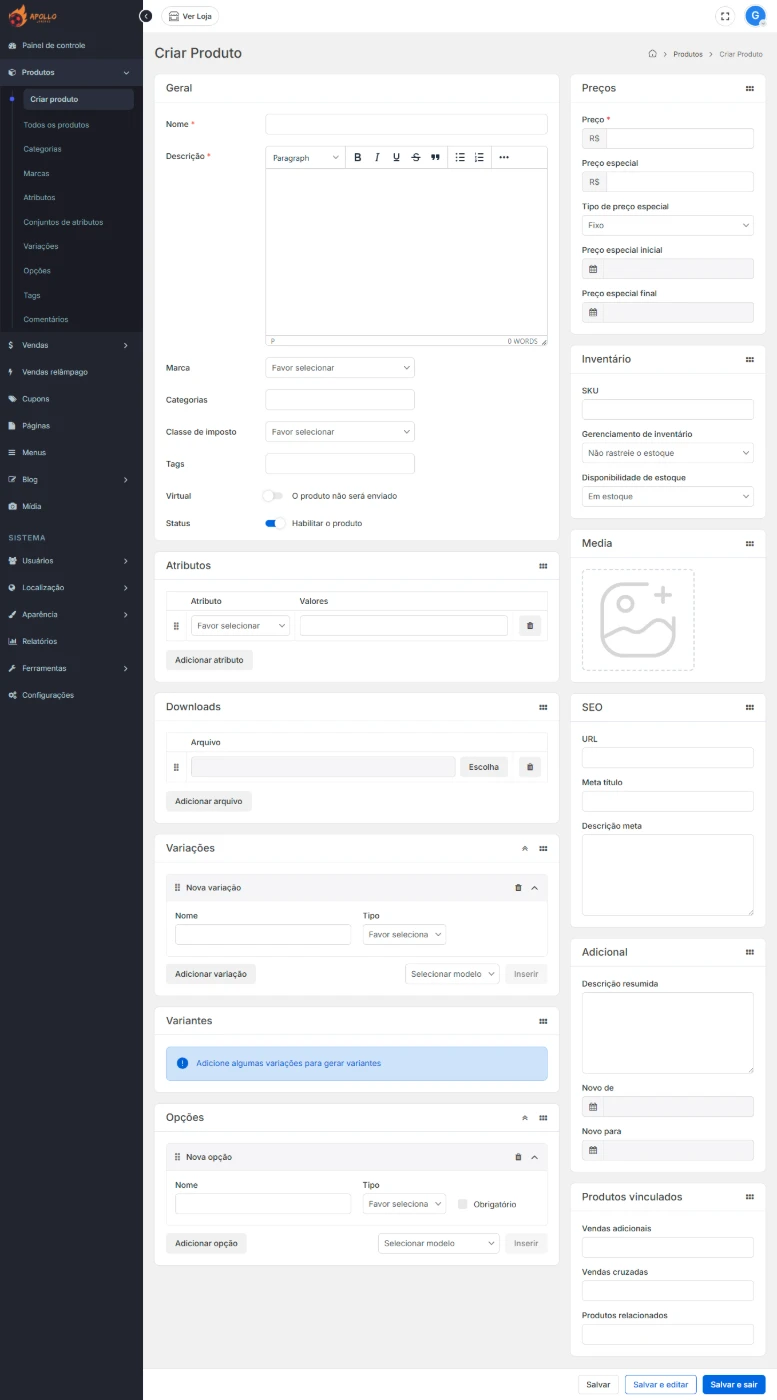Image resolution: width=777 pixels, height=1400 pixels.
Task: Click the Salvar e sair button
Action: point(733,1385)
